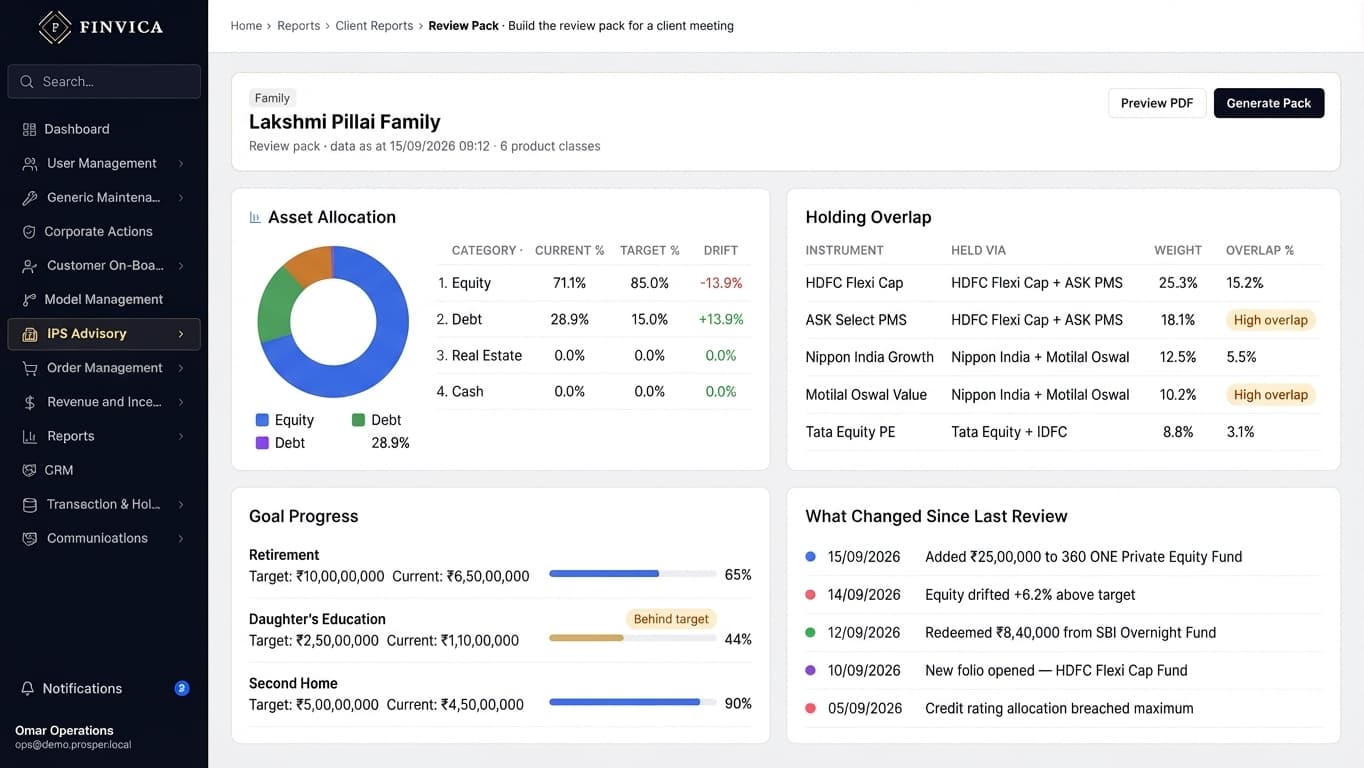Expand the IPS Advisory chevron

(x=181, y=334)
